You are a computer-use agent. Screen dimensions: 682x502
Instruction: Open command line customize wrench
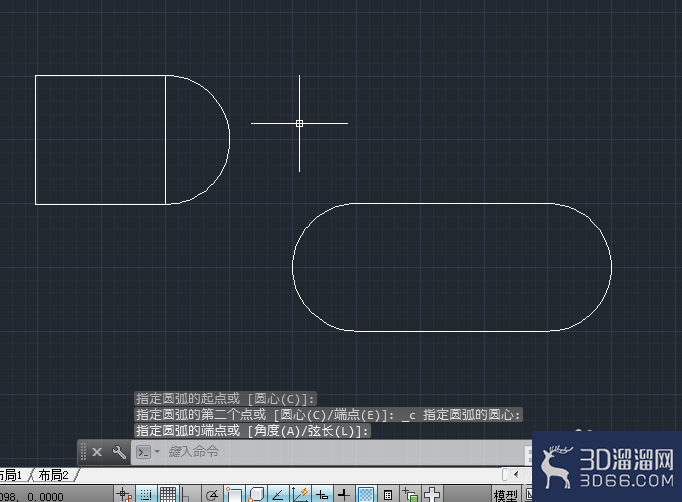(x=119, y=452)
